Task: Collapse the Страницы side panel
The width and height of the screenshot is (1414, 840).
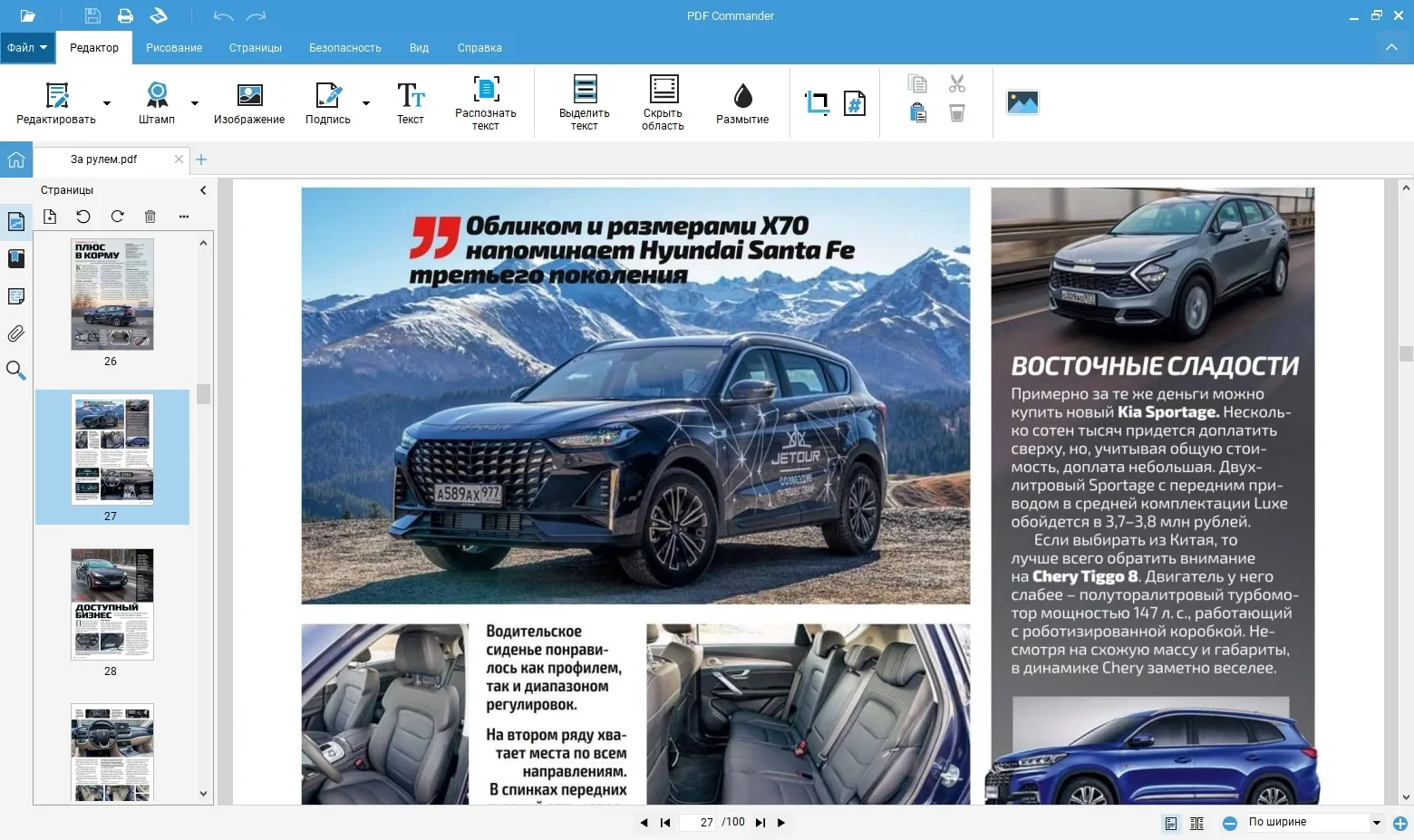Action: (203, 190)
